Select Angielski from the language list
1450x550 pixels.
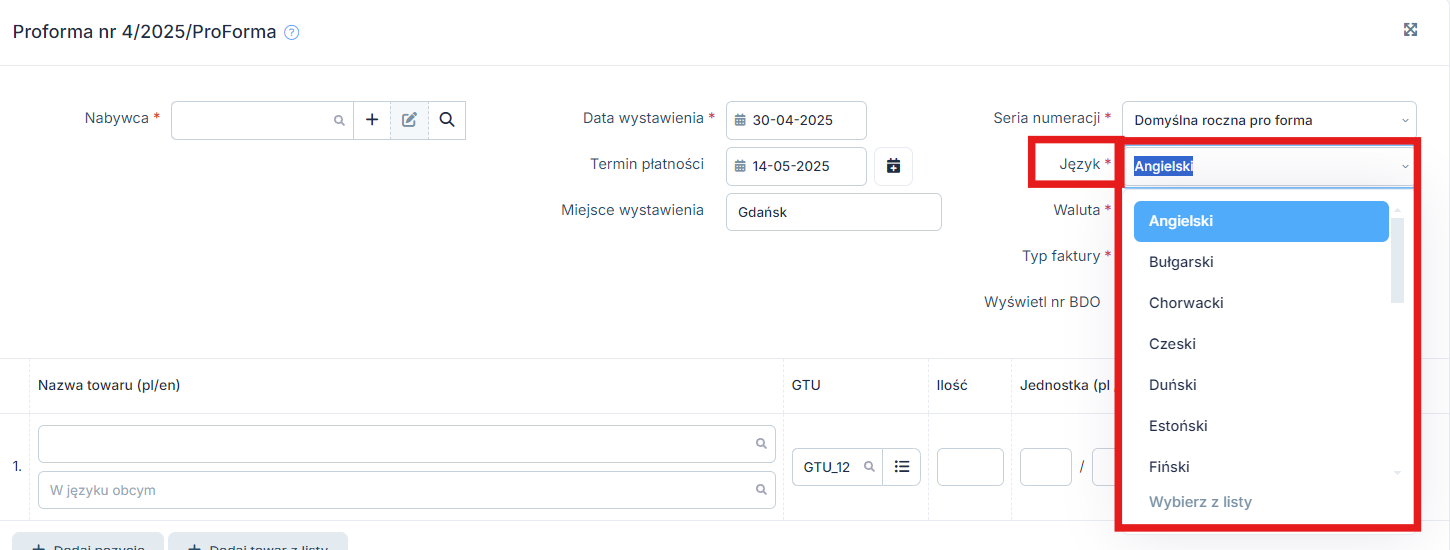(x=1260, y=221)
